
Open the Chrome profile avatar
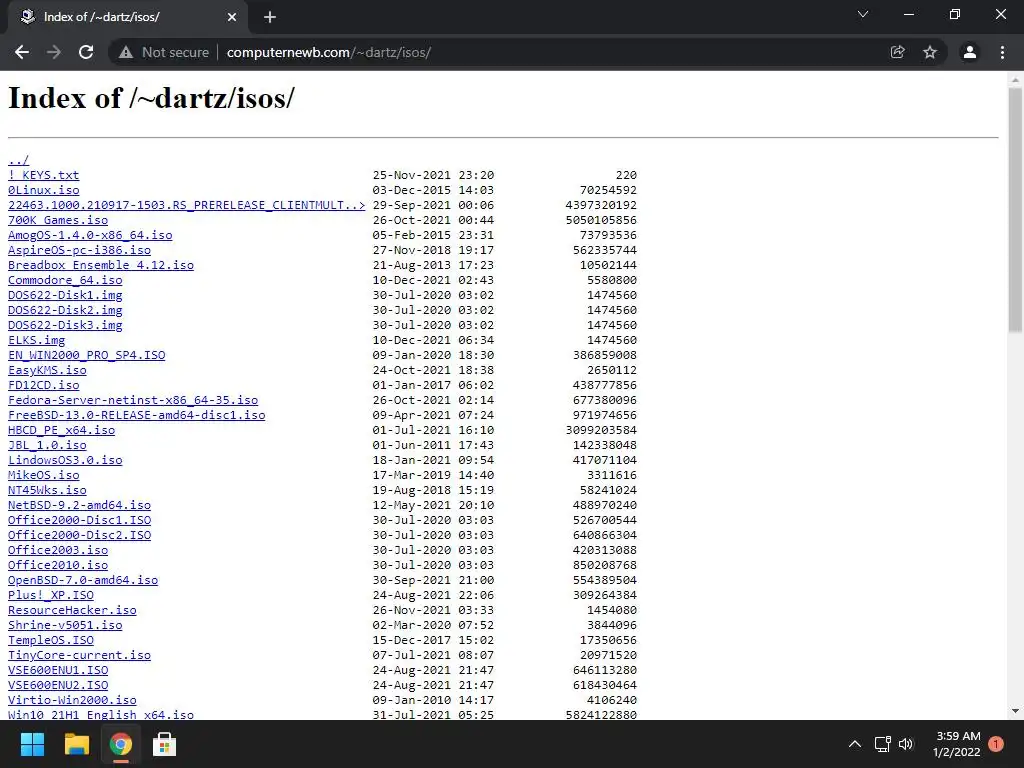point(970,52)
